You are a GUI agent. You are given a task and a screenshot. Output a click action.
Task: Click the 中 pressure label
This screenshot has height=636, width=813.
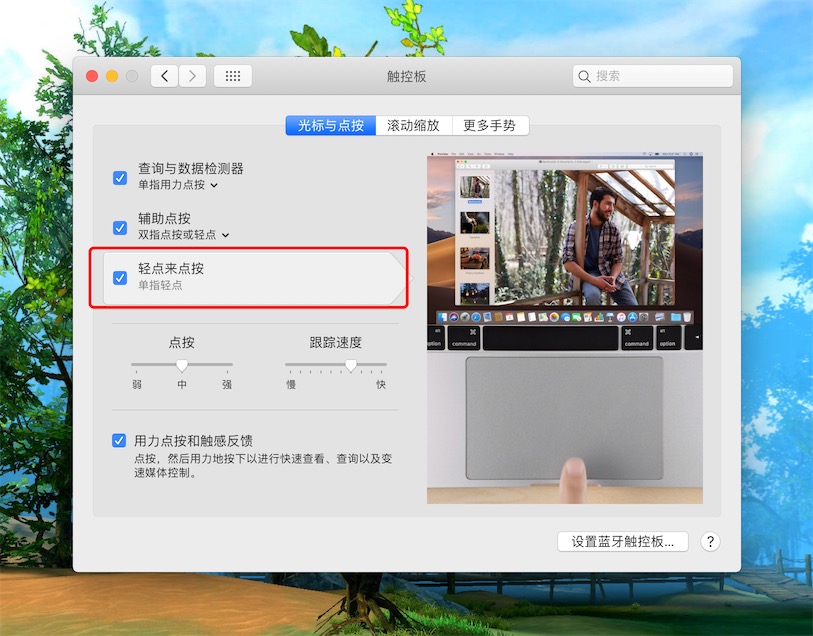click(x=182, y=384)
